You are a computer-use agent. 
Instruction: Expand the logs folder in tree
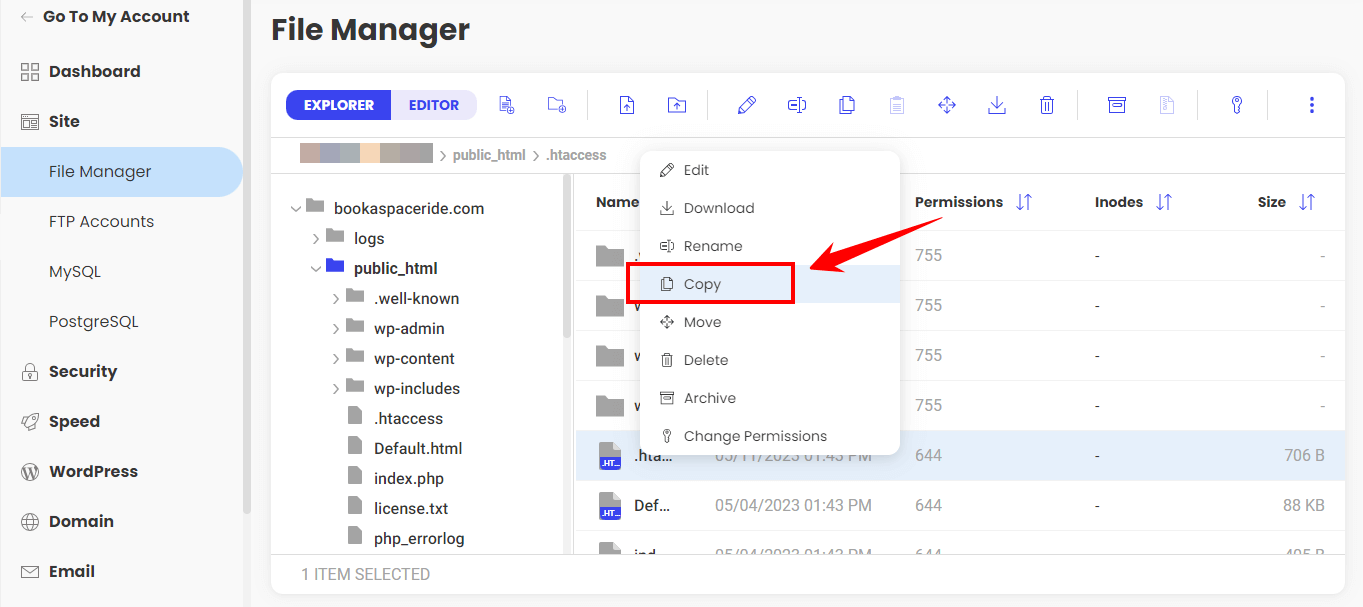tap(316, 239)
